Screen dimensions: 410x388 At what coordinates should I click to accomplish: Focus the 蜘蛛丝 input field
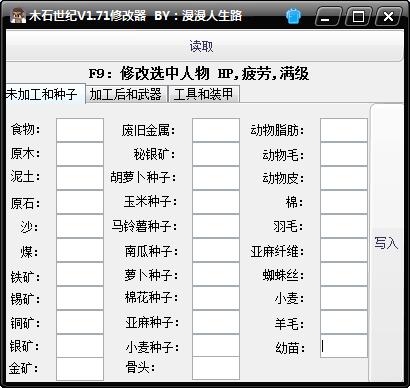tap(344, 274)
